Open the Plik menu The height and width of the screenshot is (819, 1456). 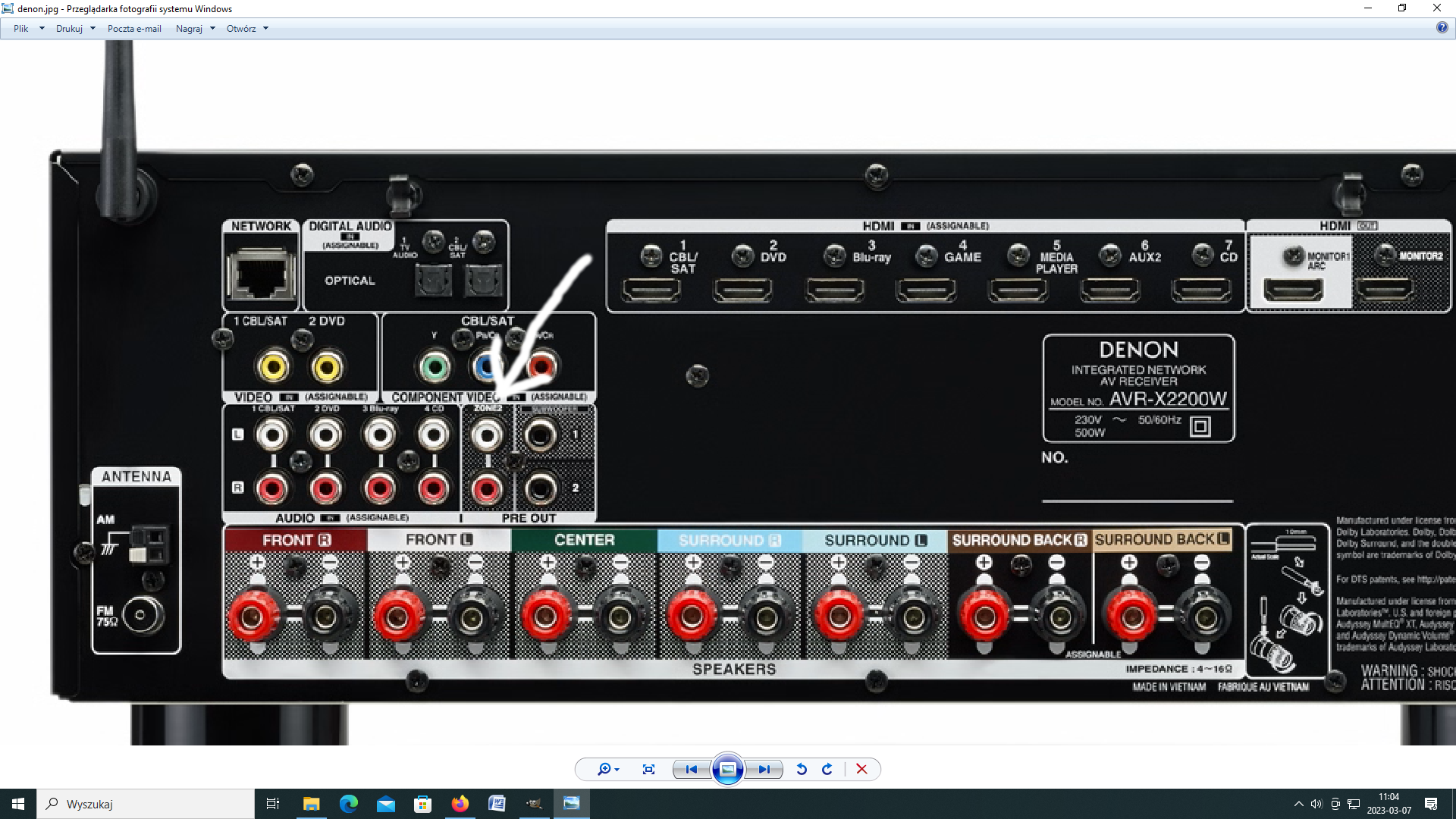21,29
